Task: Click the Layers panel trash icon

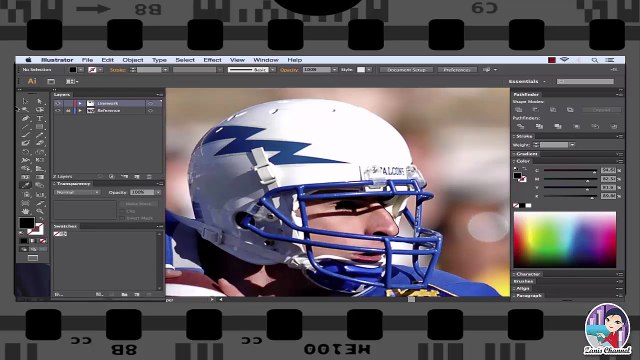Action: pyautogui.click(x=149, y=176)
